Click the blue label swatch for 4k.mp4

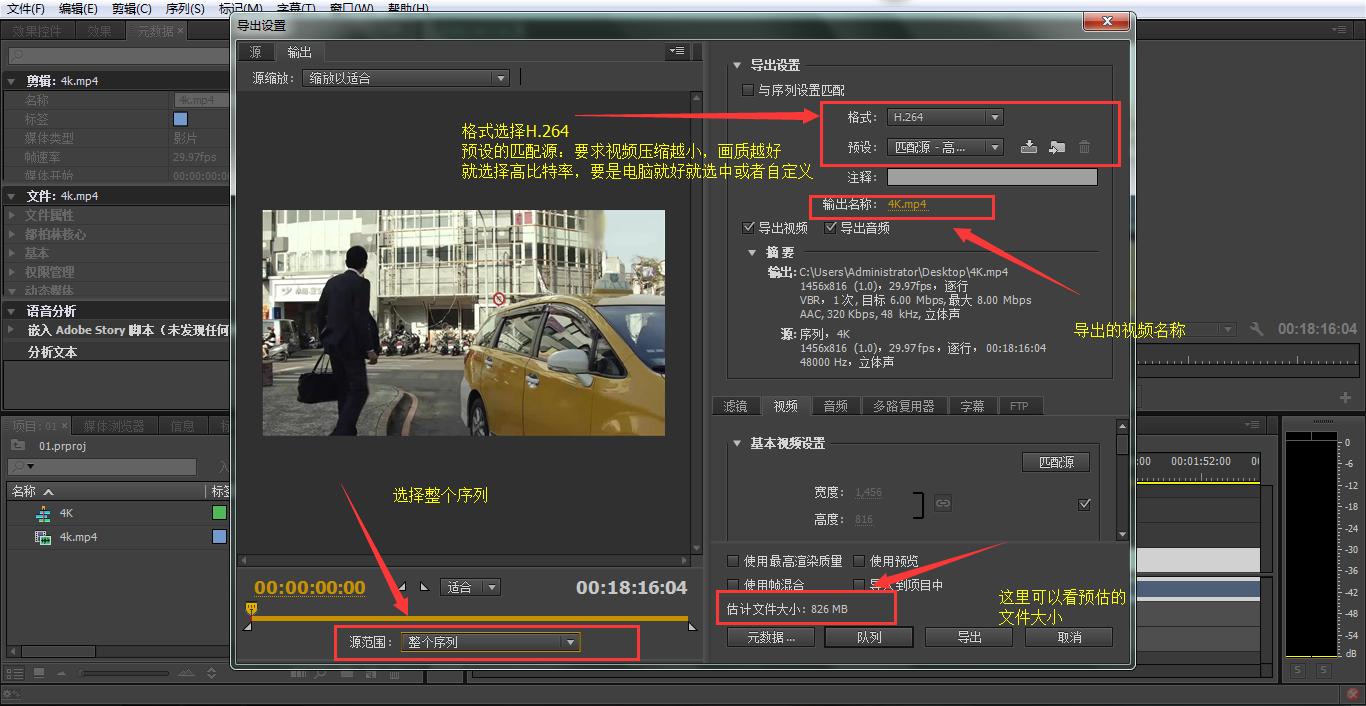219,538
